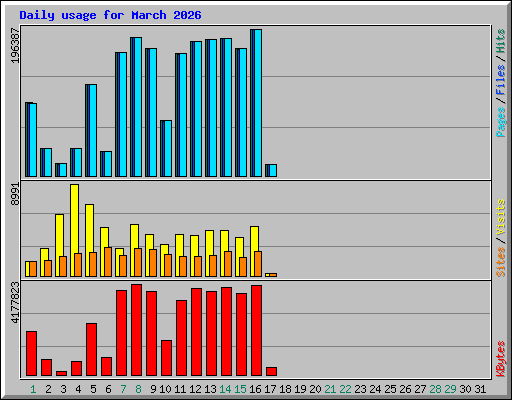Image resolution: width=512 pixels, height=400 pixels.
Task: Click day label 5 on the date axis
Action: coord(93,389)
